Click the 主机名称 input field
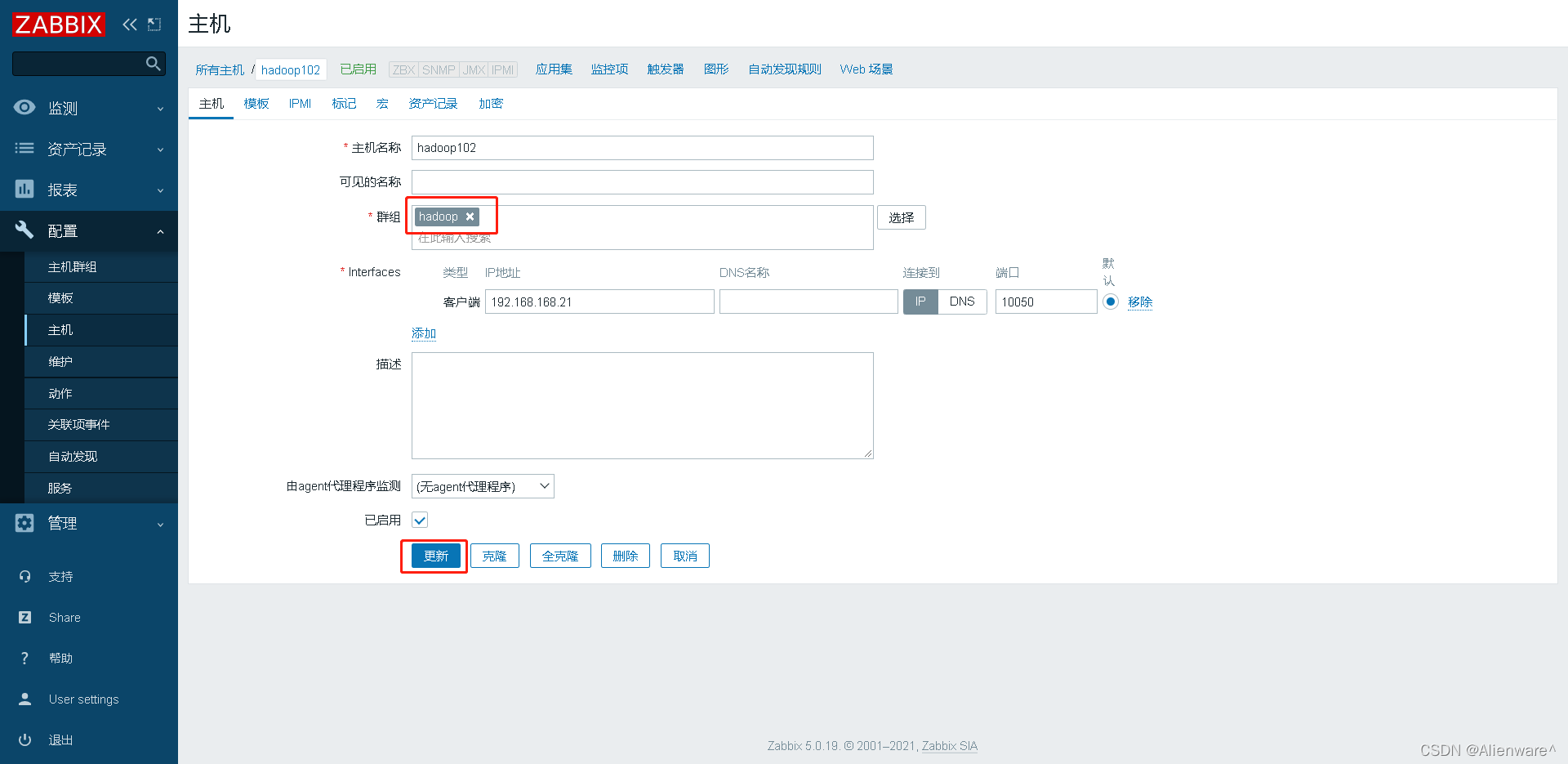 (643, 148)
